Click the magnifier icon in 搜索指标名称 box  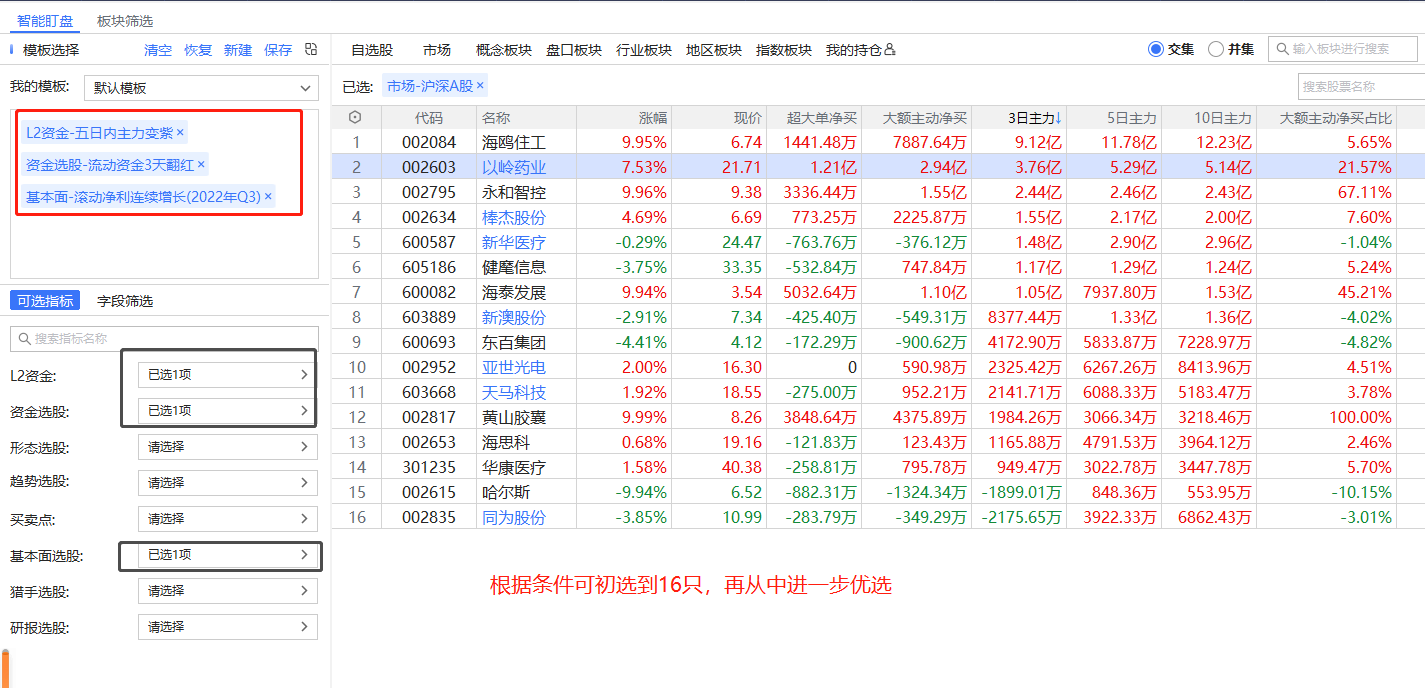(x=24, y=338)
